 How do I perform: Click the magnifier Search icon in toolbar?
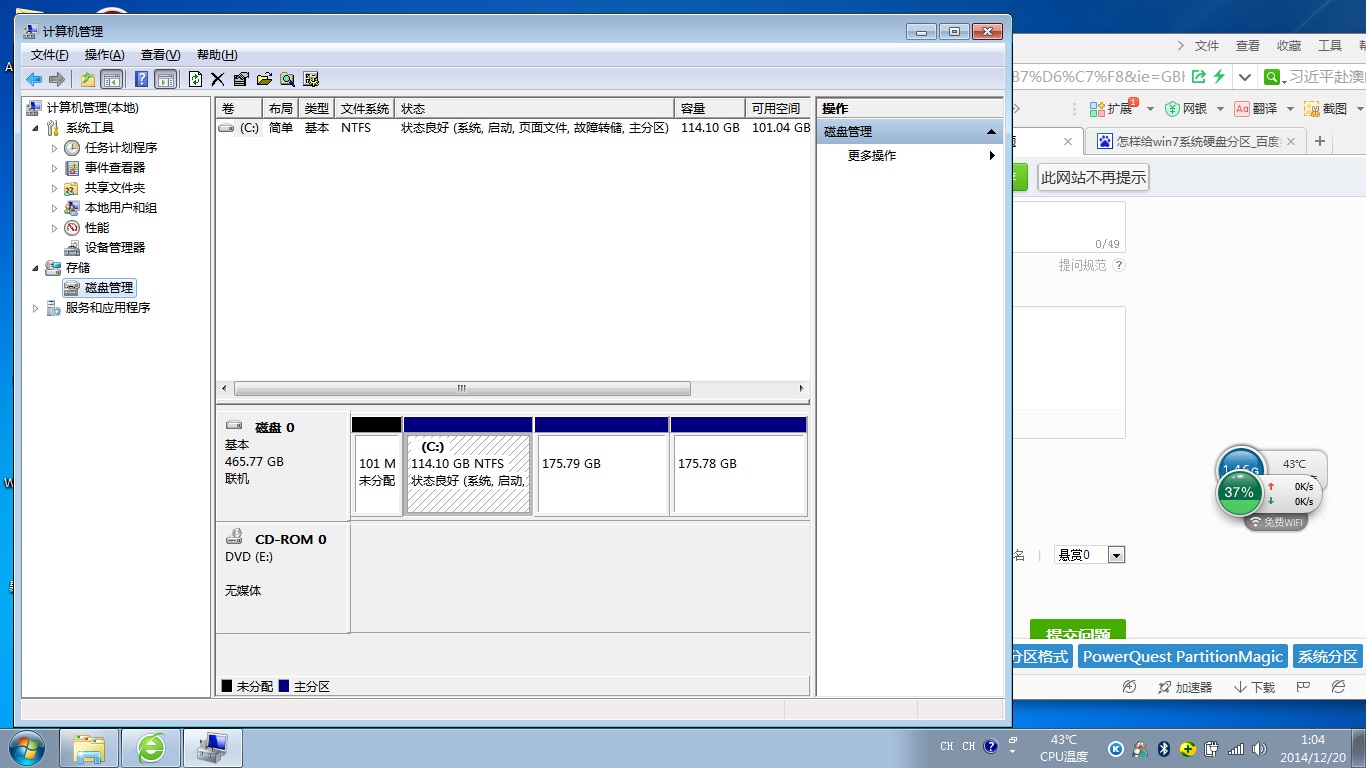tap(287, 79)
